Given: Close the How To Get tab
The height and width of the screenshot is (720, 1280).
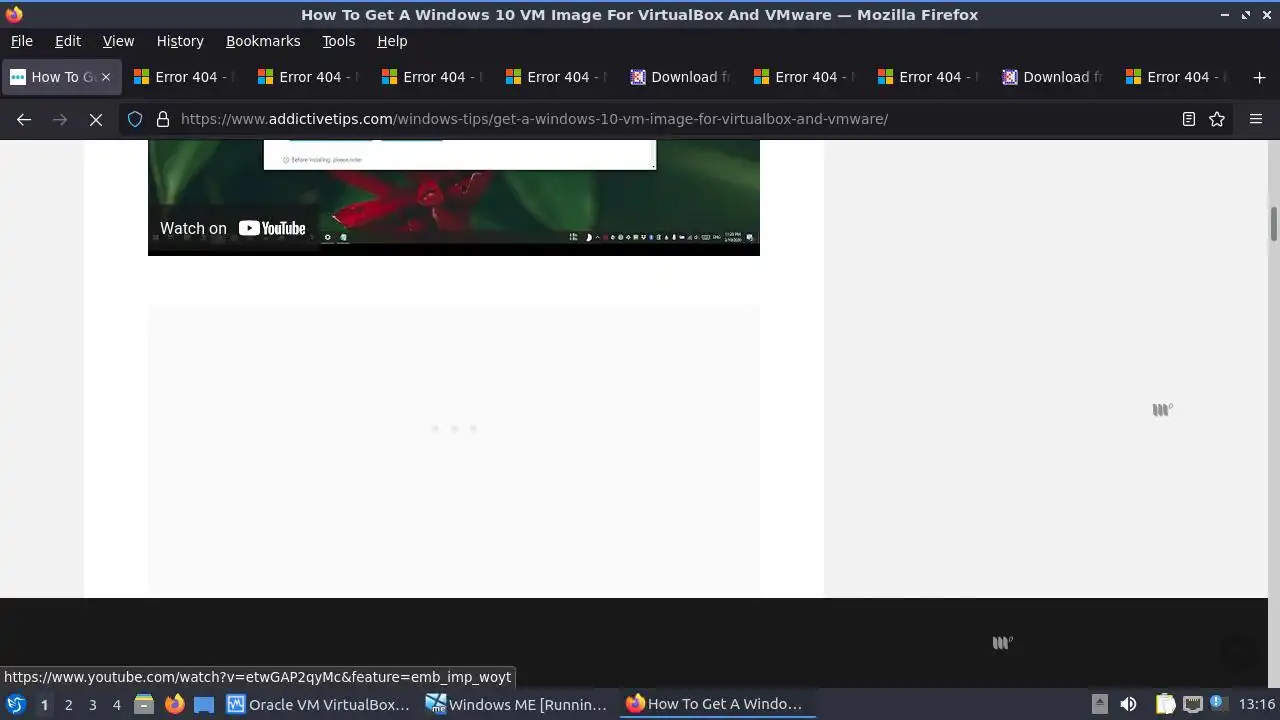Looking at the screenshot, I should click(106, 77).
